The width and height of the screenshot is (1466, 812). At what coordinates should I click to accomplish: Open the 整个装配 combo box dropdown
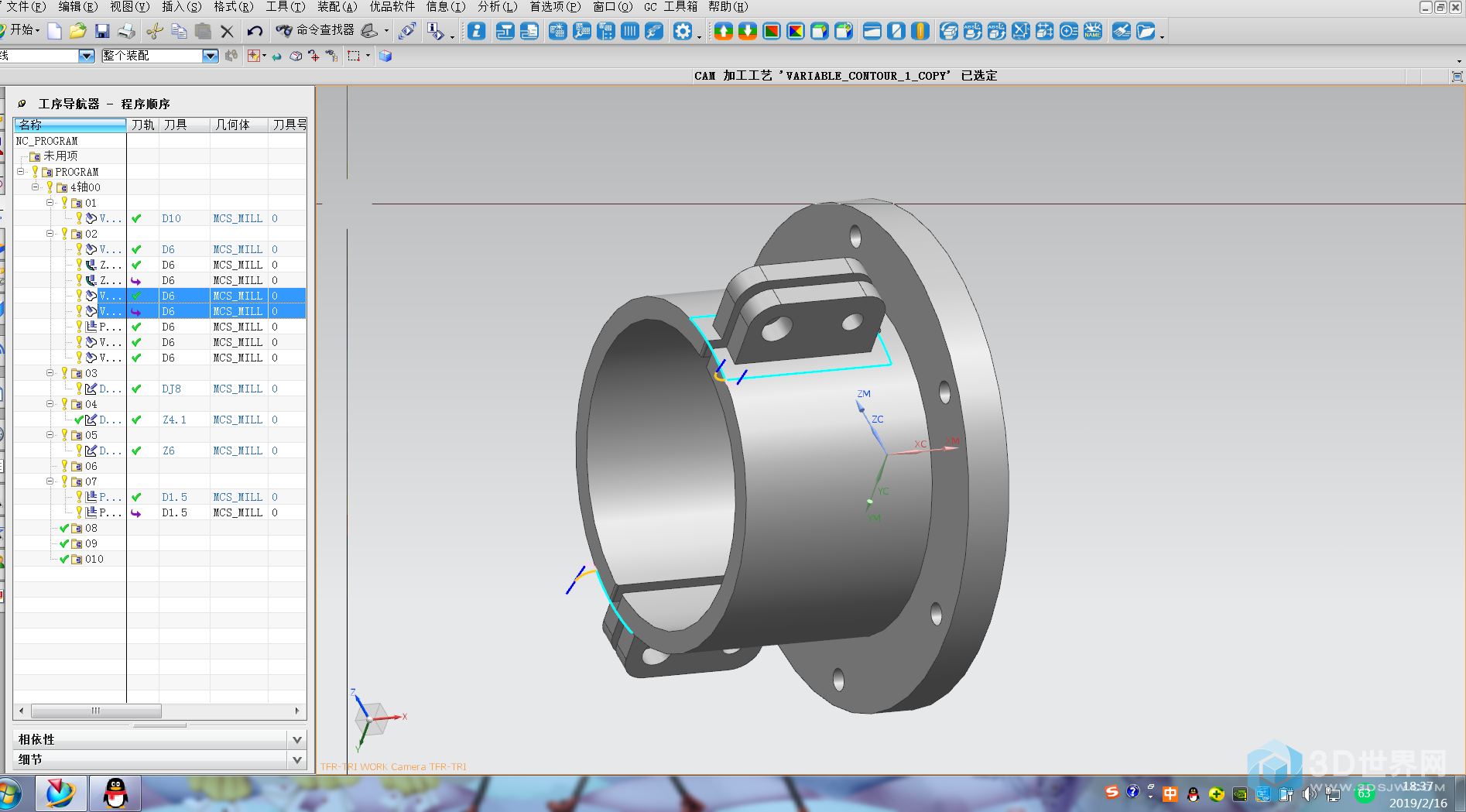pos(210,56)
